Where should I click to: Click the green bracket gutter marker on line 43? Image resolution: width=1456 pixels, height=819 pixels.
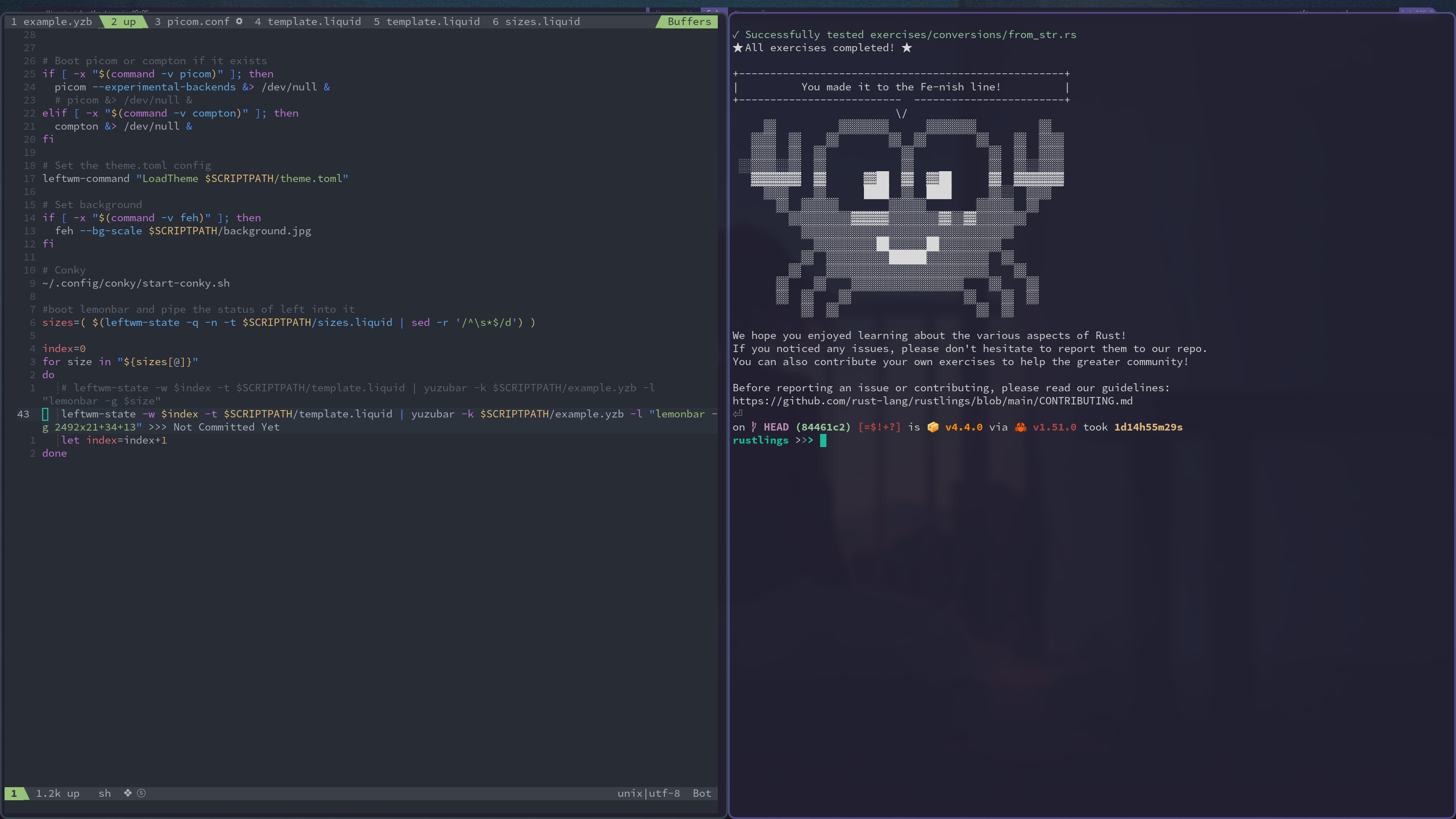(45, 414)
